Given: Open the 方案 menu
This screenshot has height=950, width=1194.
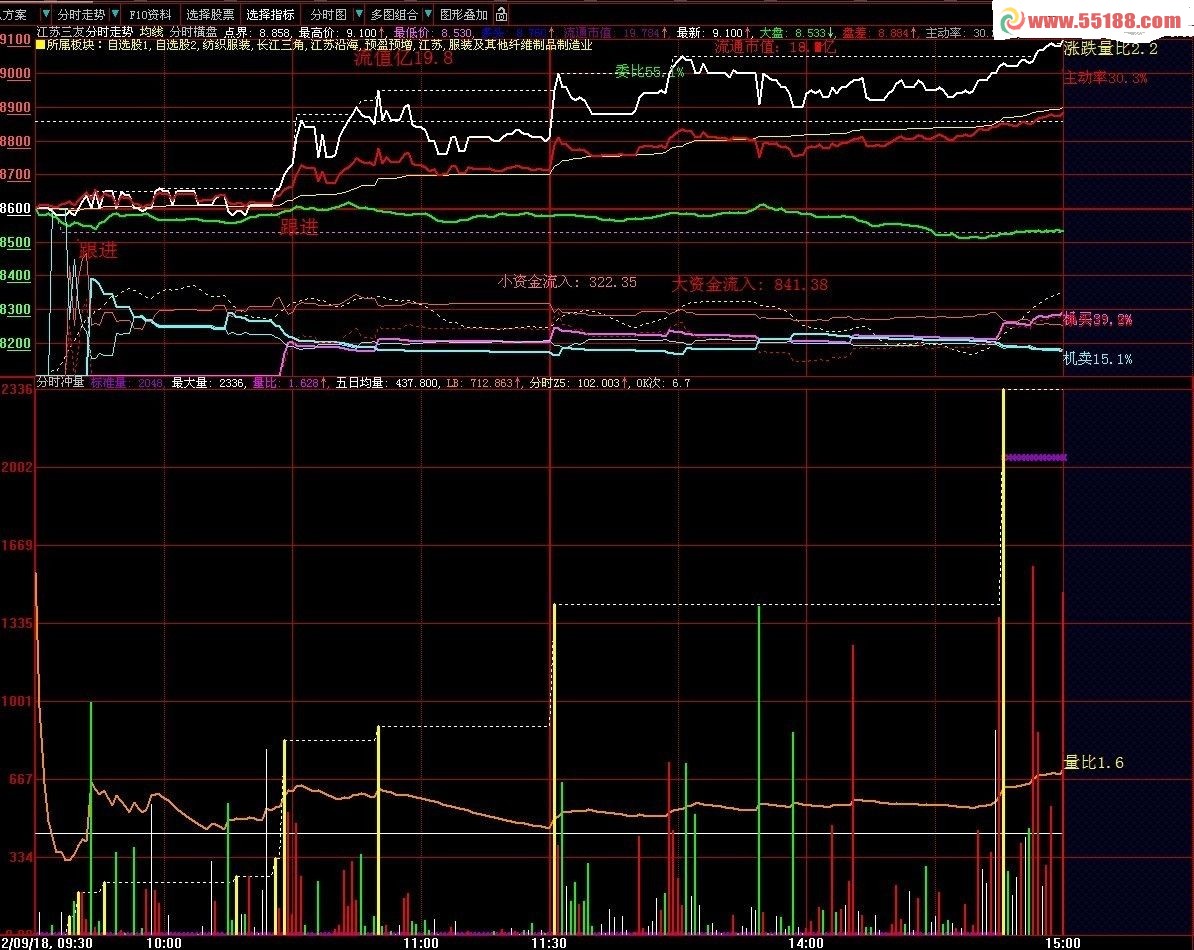Looking at the screenshot, I should 14,14.
